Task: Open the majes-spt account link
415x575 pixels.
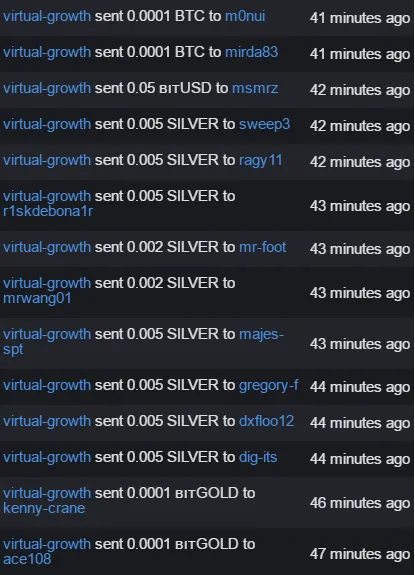Action: 143,341
